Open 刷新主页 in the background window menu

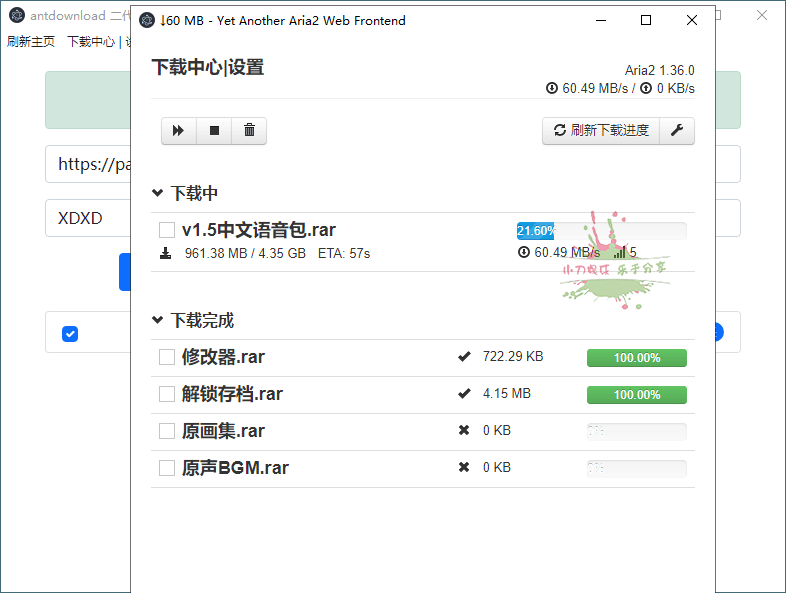click(x=31, y=42)
